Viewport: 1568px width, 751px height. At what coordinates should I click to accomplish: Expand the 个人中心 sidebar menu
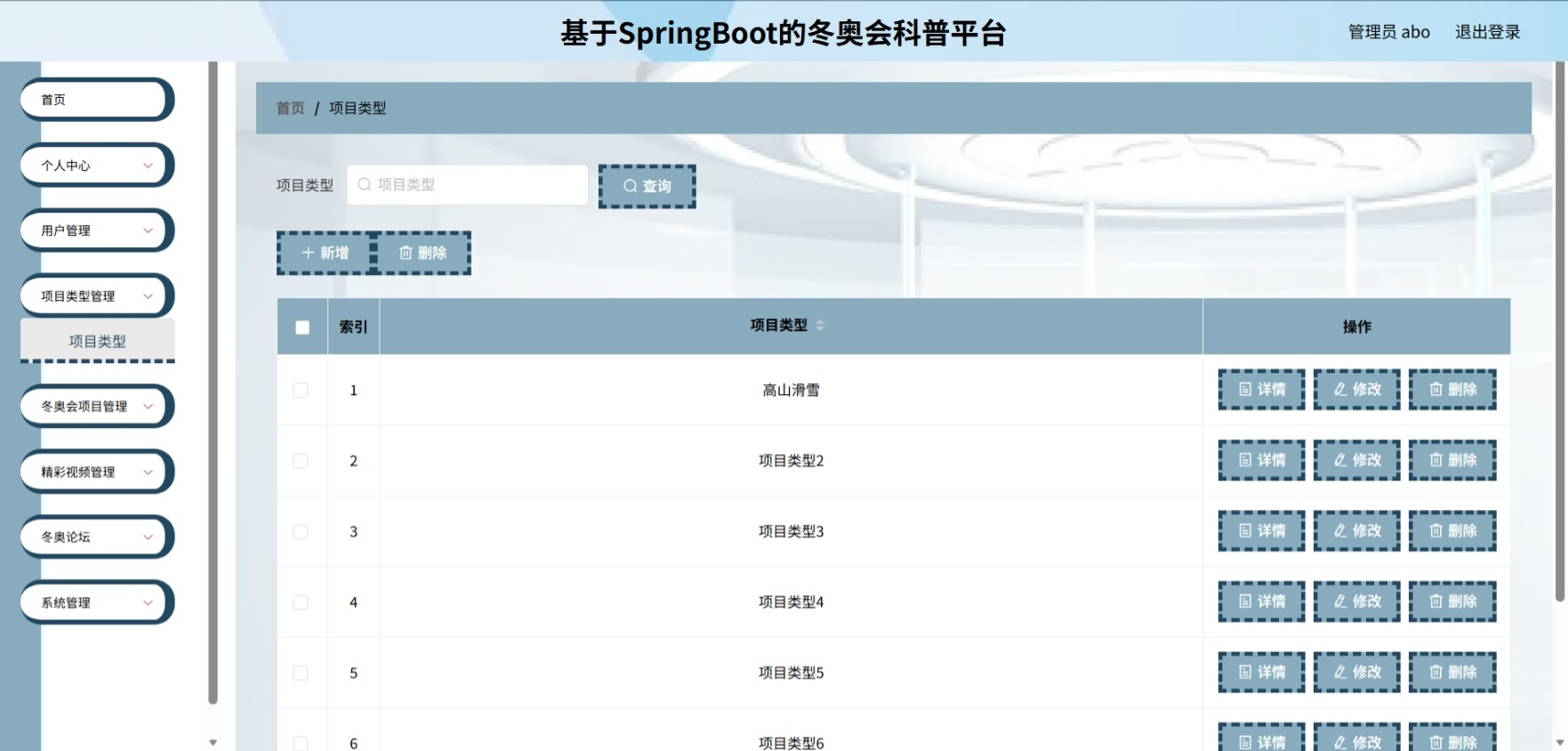(x=96, y=166)
